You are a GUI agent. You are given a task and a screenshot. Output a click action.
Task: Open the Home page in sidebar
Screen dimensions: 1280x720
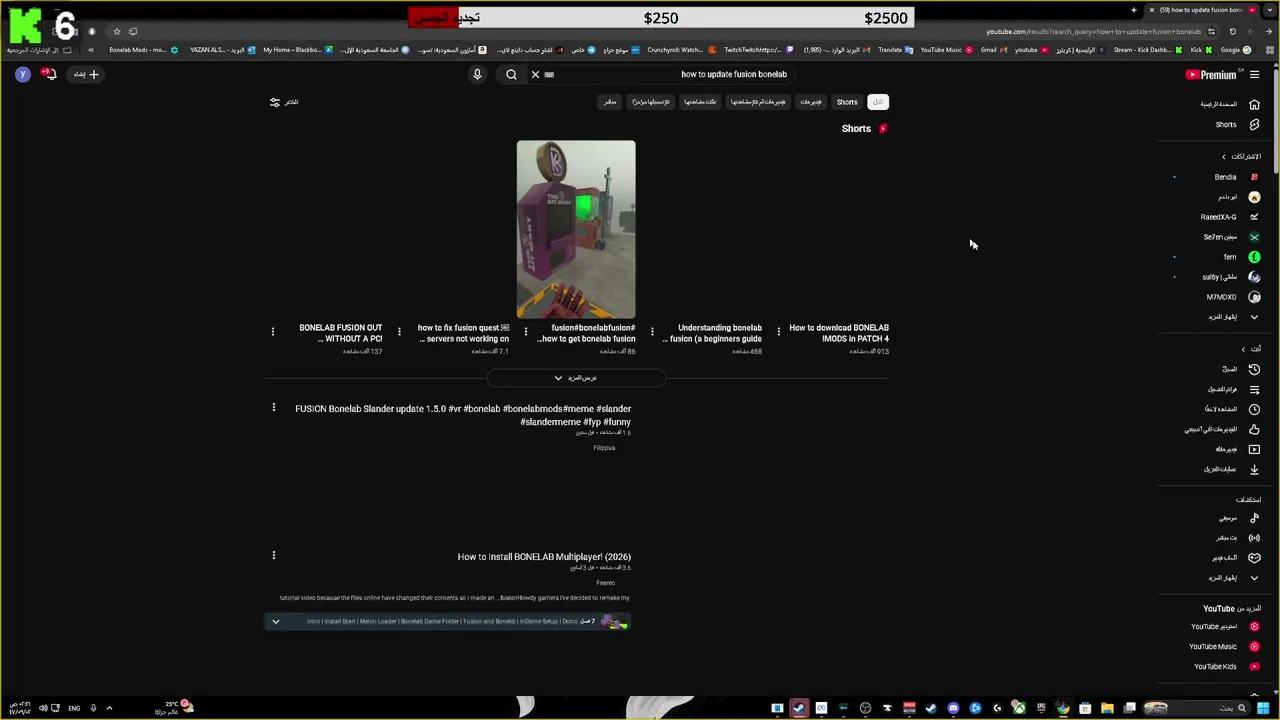1230,104
